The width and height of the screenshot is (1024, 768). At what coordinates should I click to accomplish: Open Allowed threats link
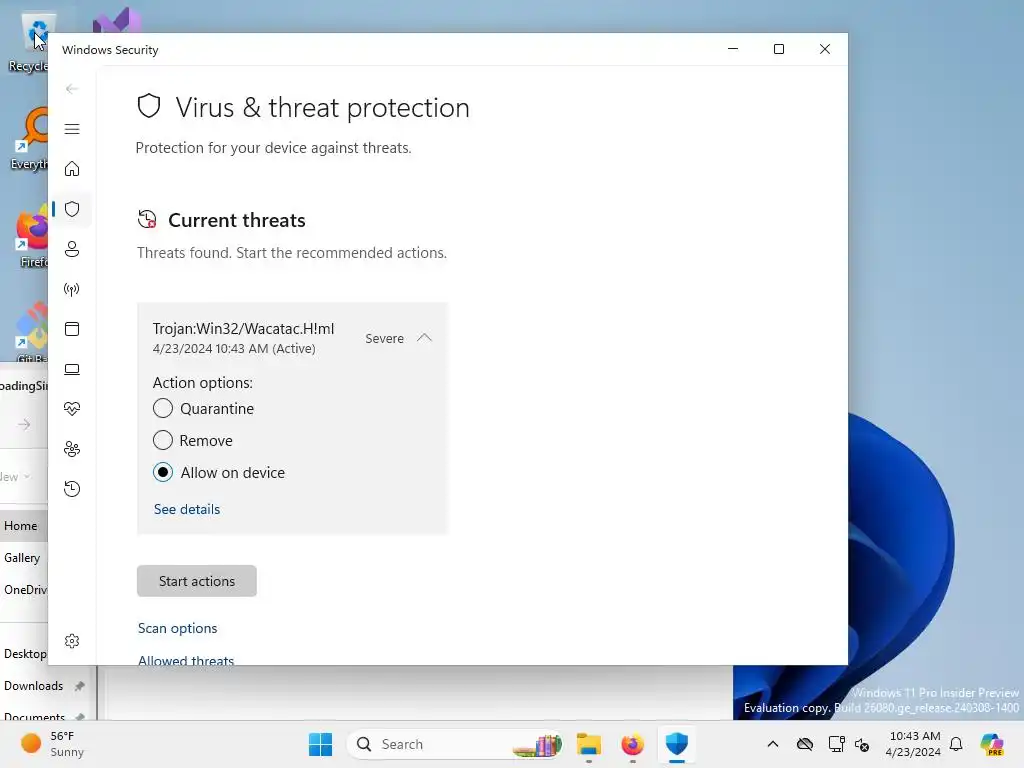[186, 660]
